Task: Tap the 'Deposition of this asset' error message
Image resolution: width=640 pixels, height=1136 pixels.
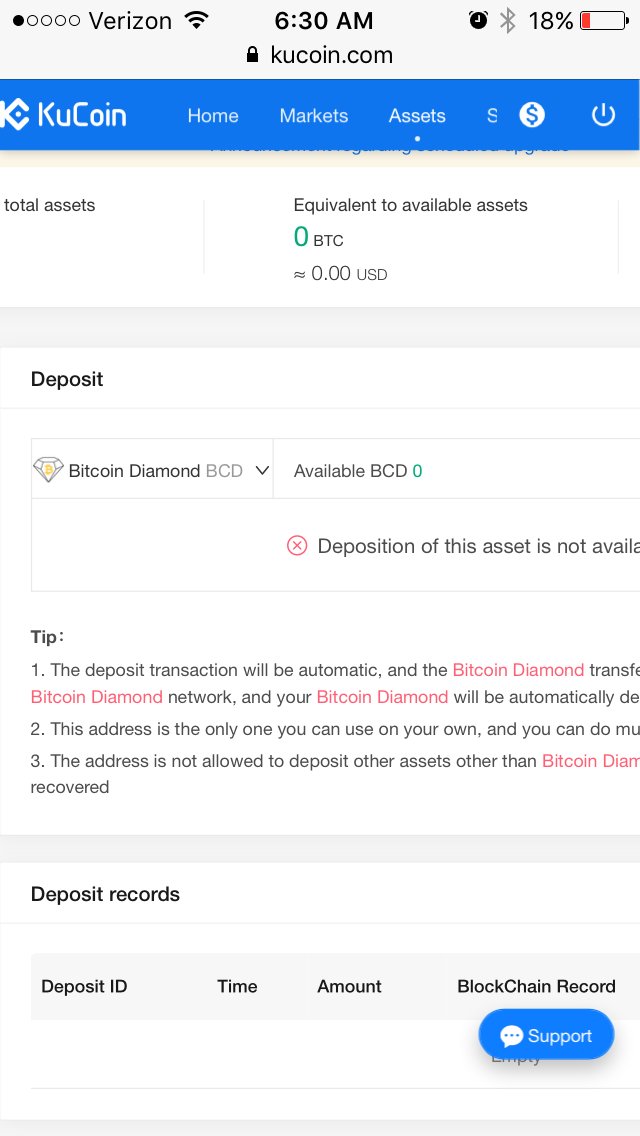Action: 478,546
